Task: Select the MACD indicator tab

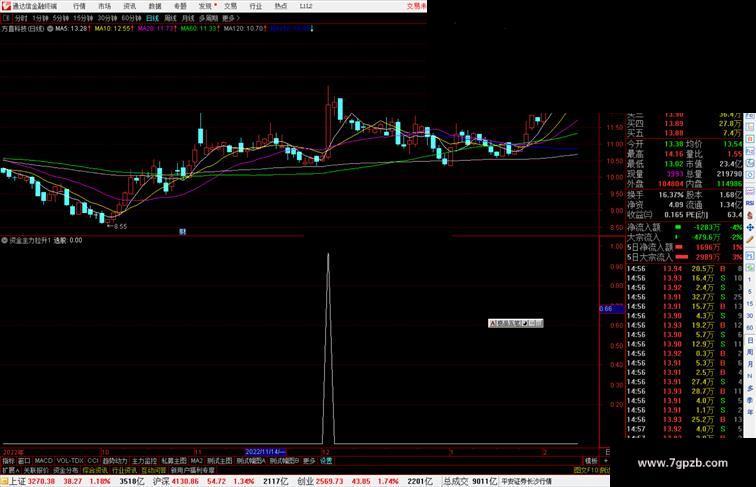Action: [43, 461]
